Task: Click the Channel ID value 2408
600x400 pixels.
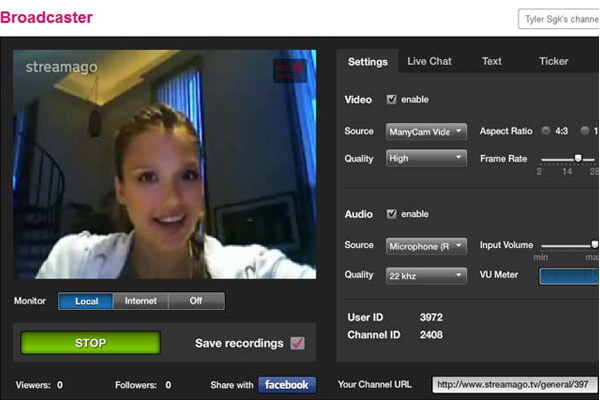Action: point(431,335)
